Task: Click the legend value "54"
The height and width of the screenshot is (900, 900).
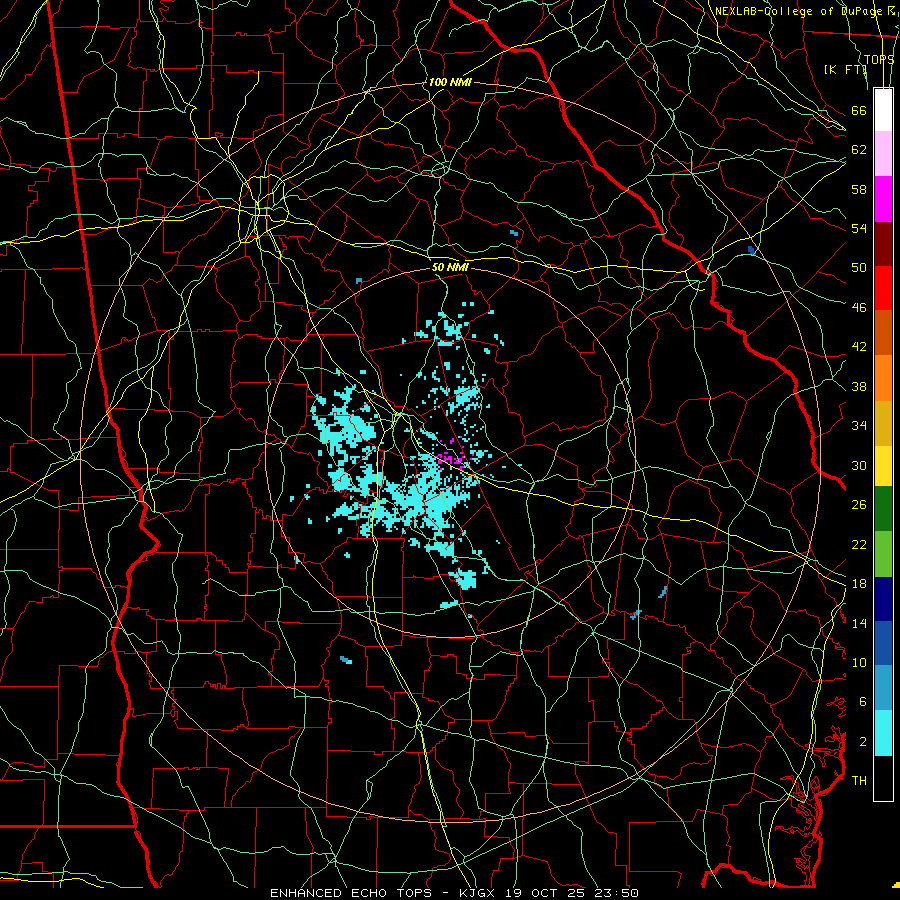Action: point(859,228)
